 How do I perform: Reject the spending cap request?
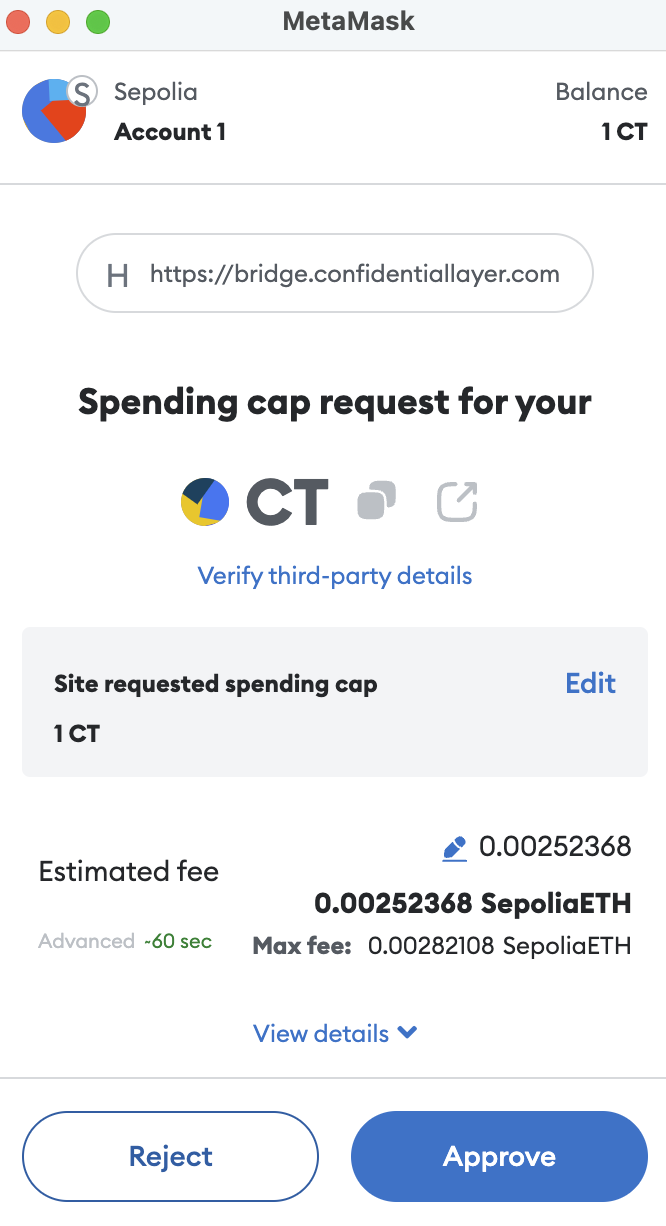pyautogui.click(x=171, y=1157)
